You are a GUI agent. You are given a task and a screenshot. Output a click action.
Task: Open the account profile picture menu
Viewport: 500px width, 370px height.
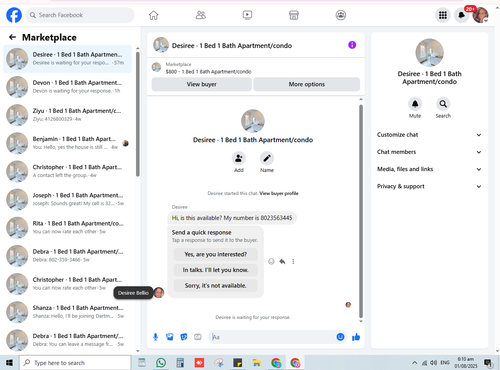click(x=480, y=15)
